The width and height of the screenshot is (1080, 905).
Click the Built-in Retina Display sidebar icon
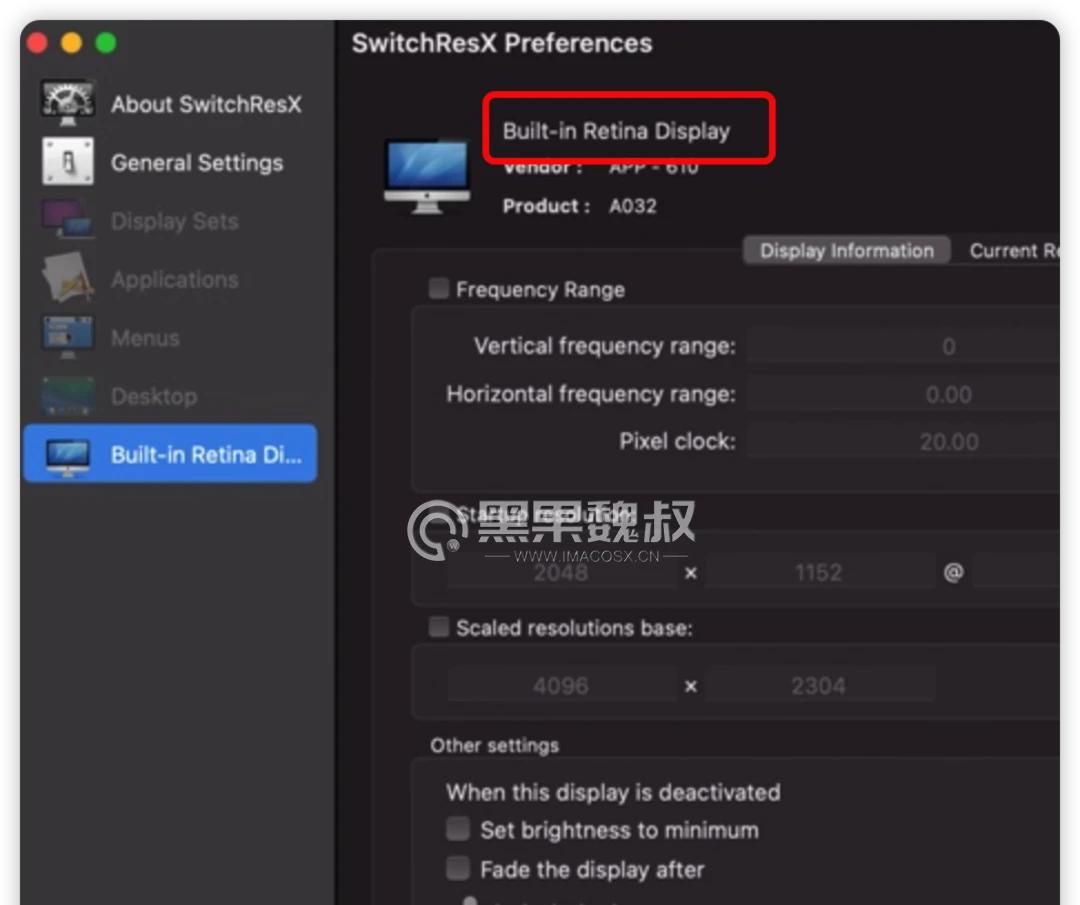tap(67, 455)
